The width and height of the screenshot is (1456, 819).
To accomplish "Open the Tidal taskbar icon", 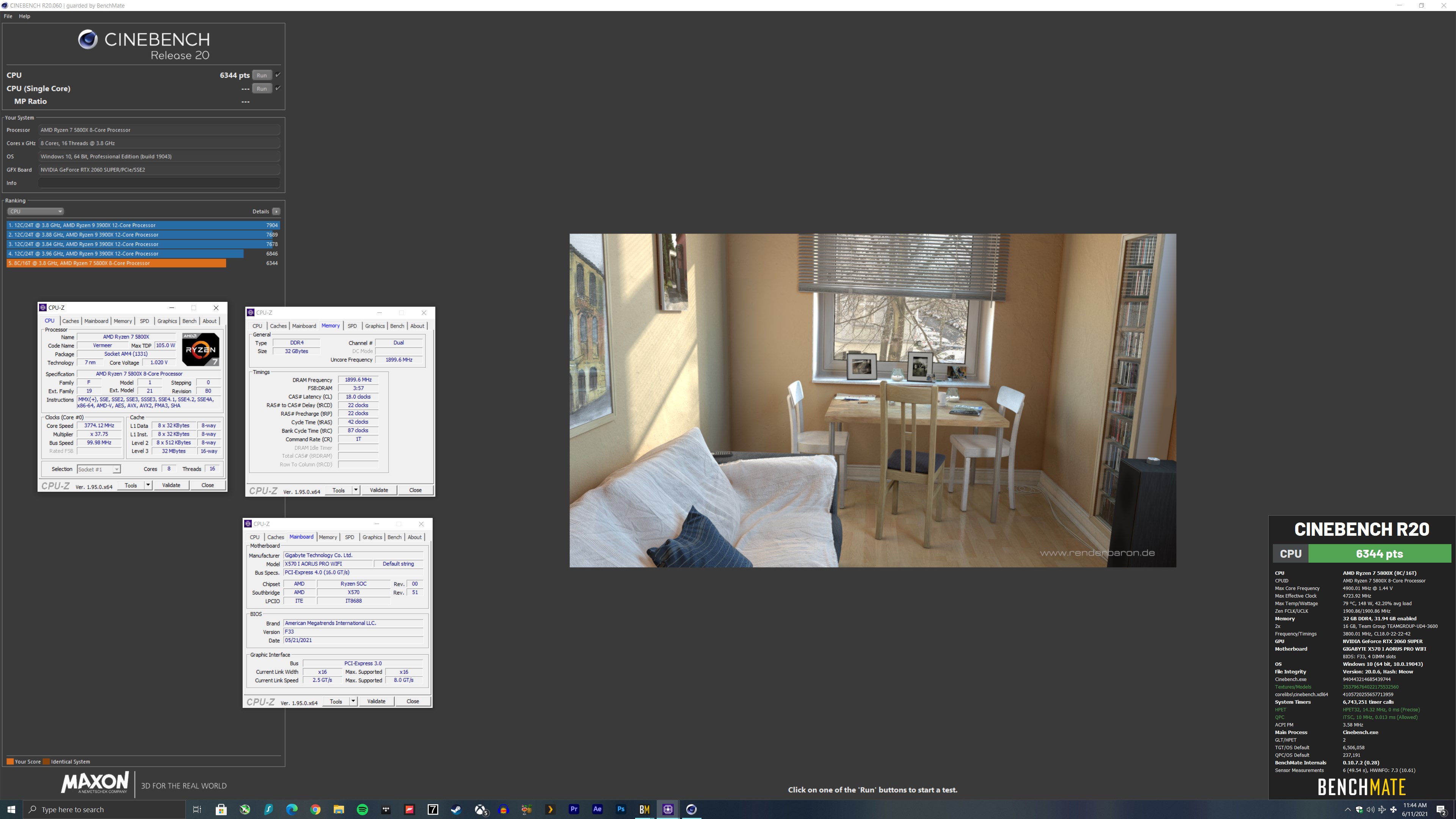I will pyautogui.click(x=386, y=810).
